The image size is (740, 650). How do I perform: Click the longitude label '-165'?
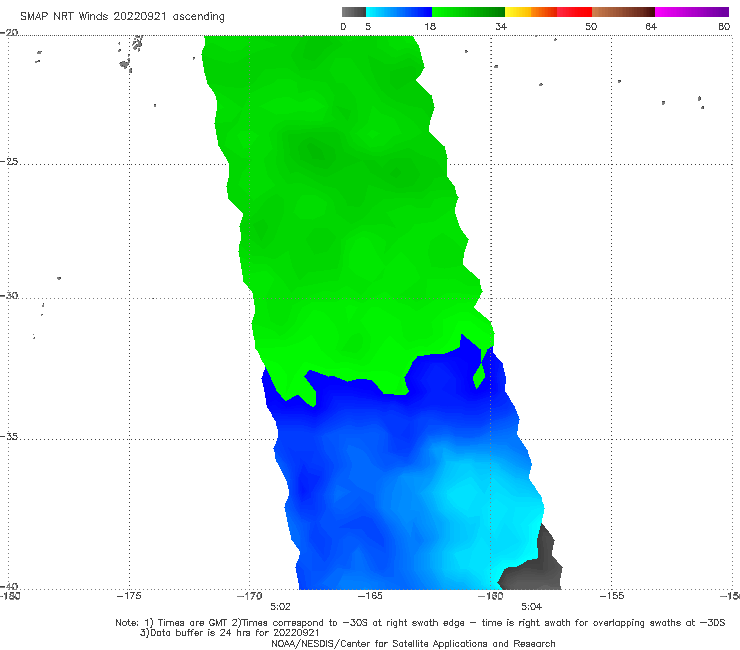(x=370, y=596)
